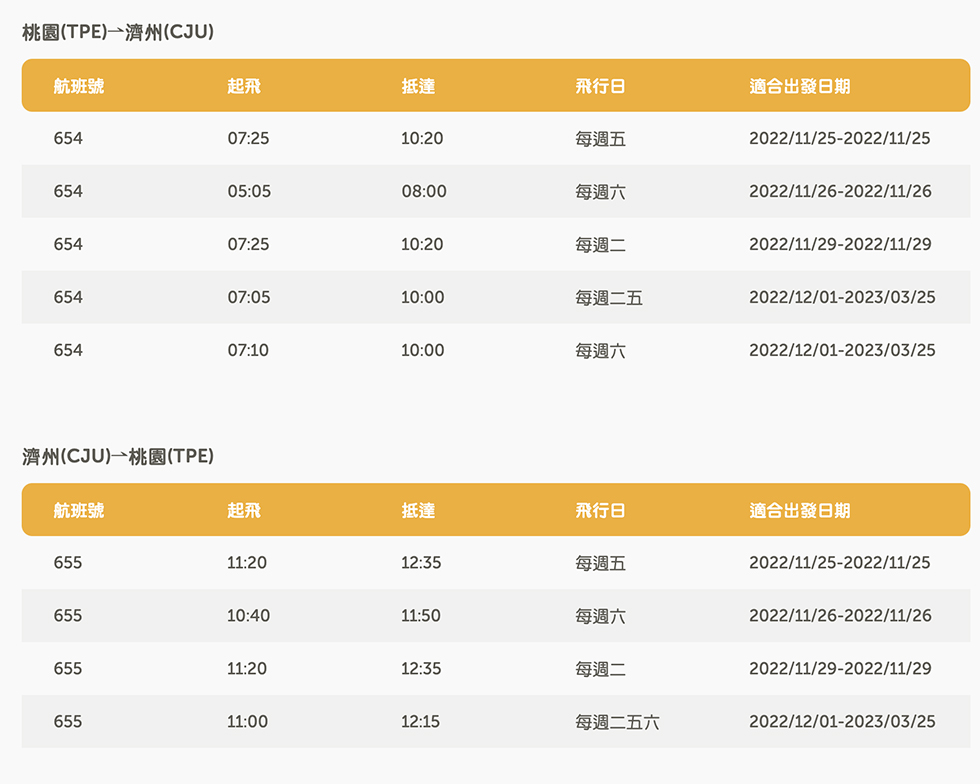The width and height of the screenshot is (980, 784).
Task: Select the 12:15 arrival time cell
Action: pos(421,721)
